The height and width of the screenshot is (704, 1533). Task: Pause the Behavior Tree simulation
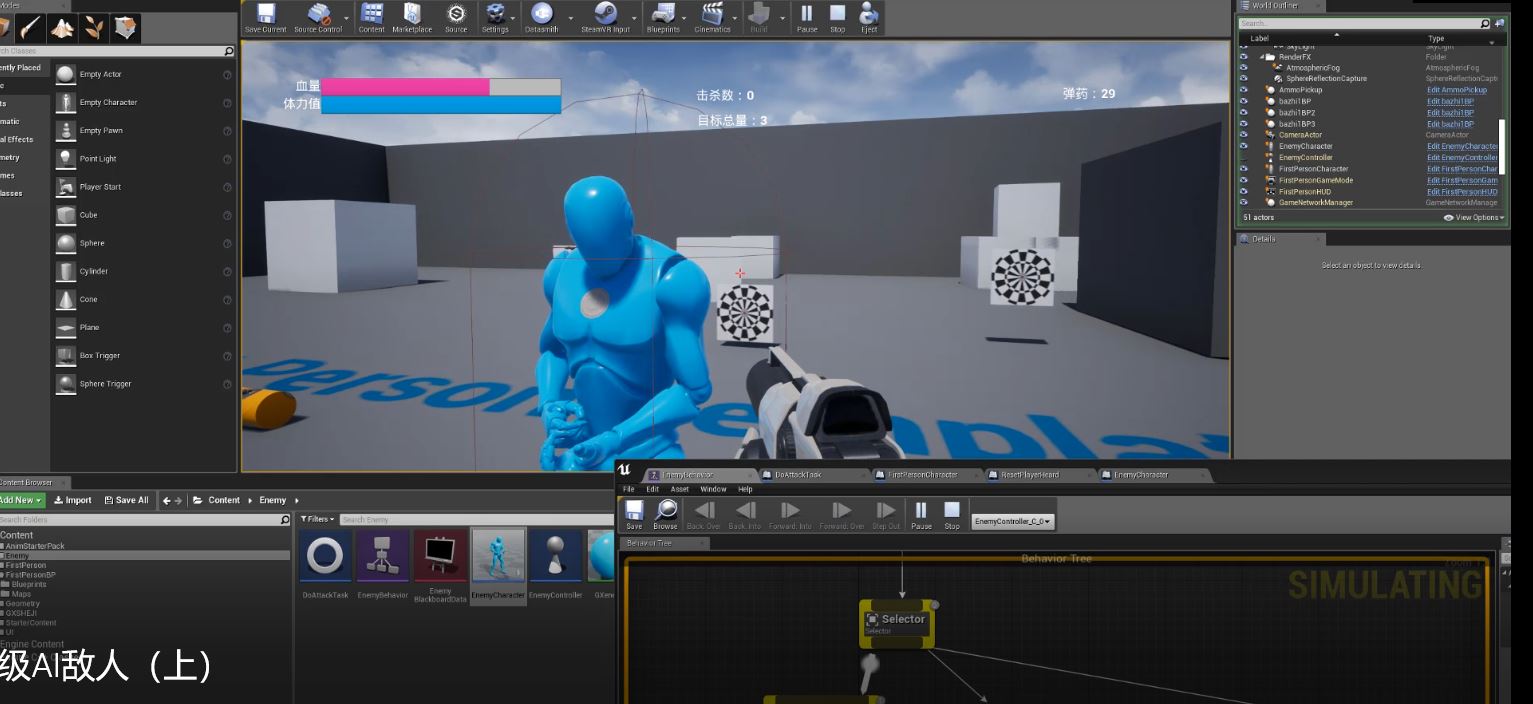pos(921,514)
